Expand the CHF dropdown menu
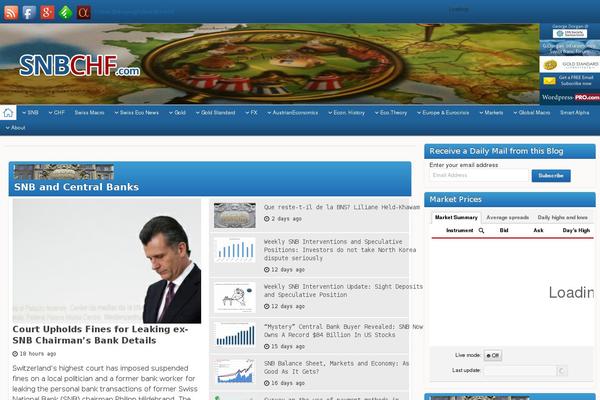This screenshot has width=600, height=400. click(57, 113)
